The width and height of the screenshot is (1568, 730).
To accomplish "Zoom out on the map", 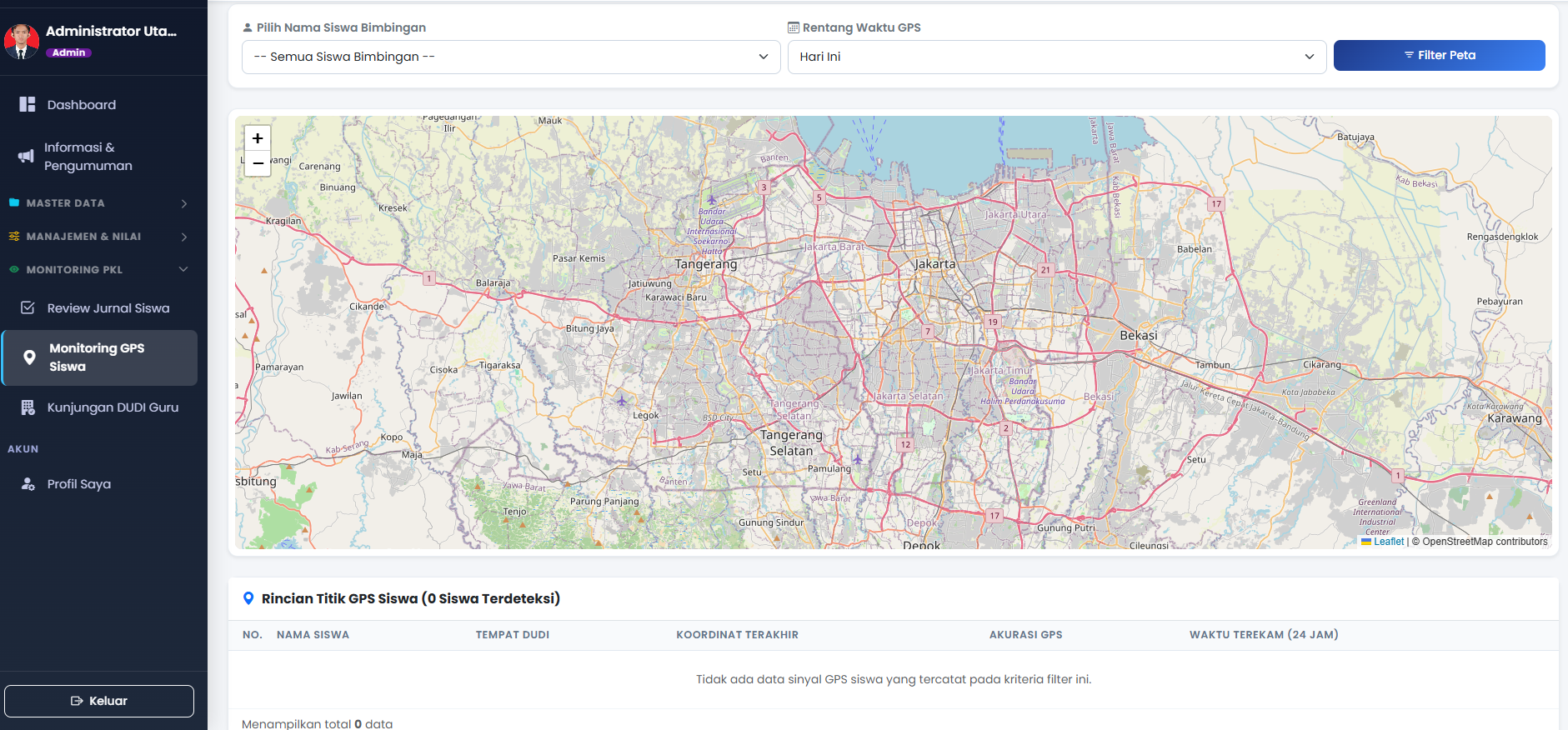I will (x=258, y=163).
